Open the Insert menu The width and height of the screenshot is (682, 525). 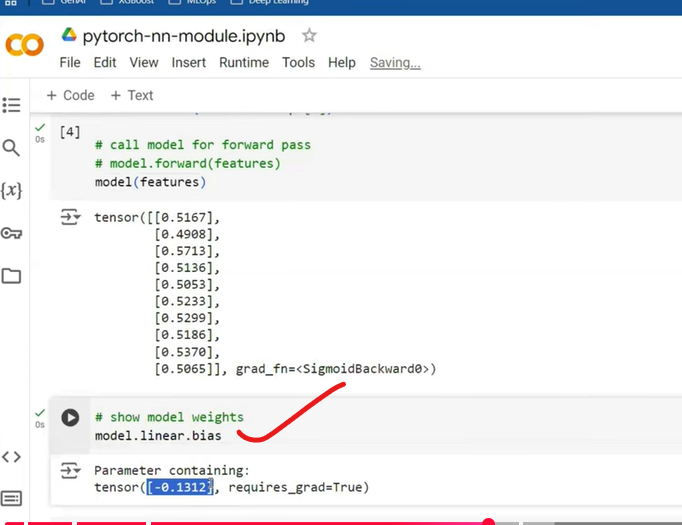[x=189, y=62]
